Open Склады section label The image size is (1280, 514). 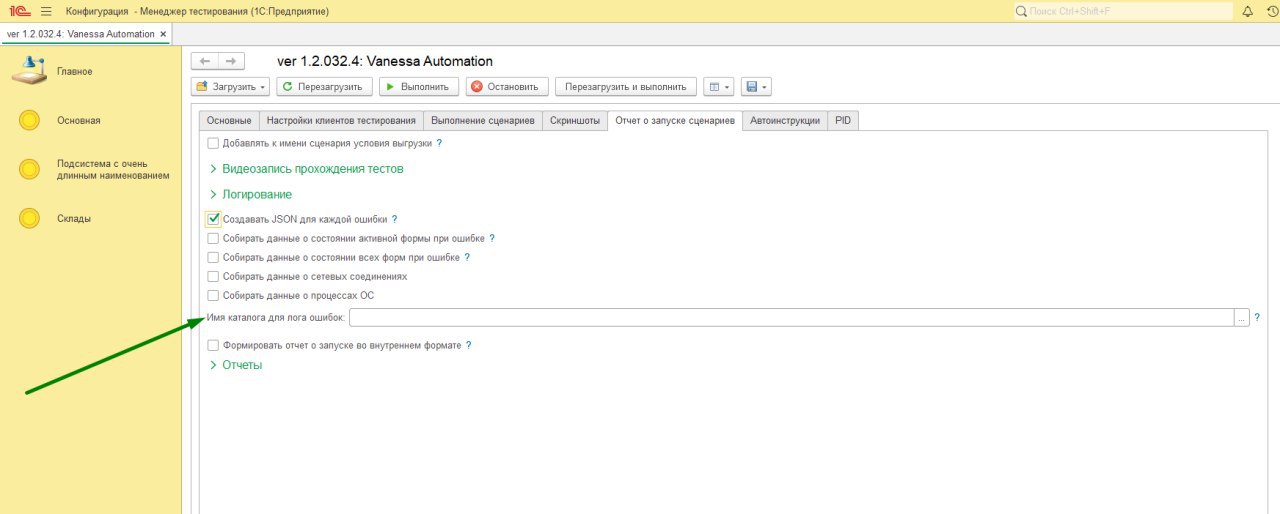pos(74,218)
